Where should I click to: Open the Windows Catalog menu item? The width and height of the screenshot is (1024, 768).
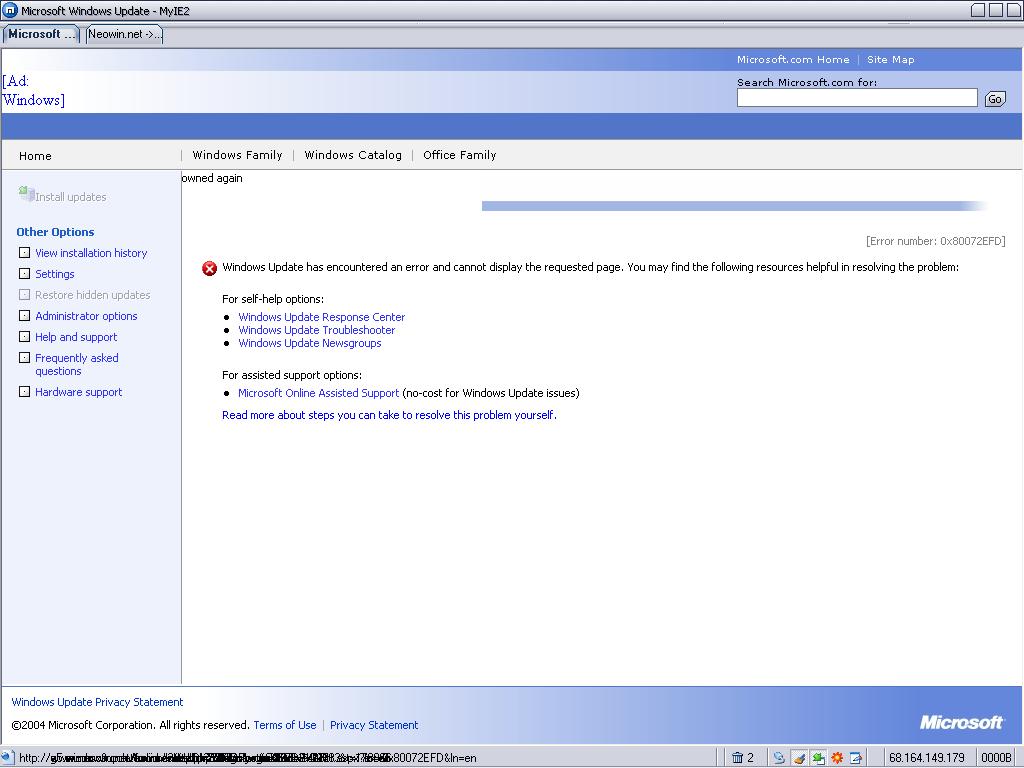pyautogui.click(x=352, y=155)
